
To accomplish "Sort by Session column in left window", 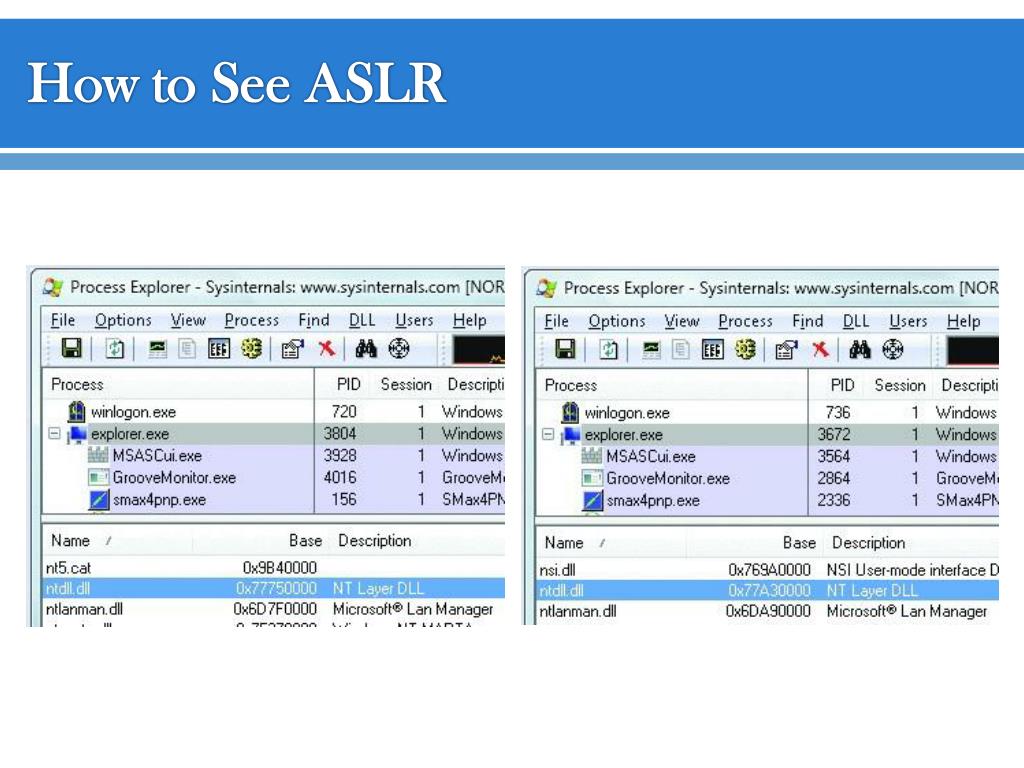I will pos(406,384).
